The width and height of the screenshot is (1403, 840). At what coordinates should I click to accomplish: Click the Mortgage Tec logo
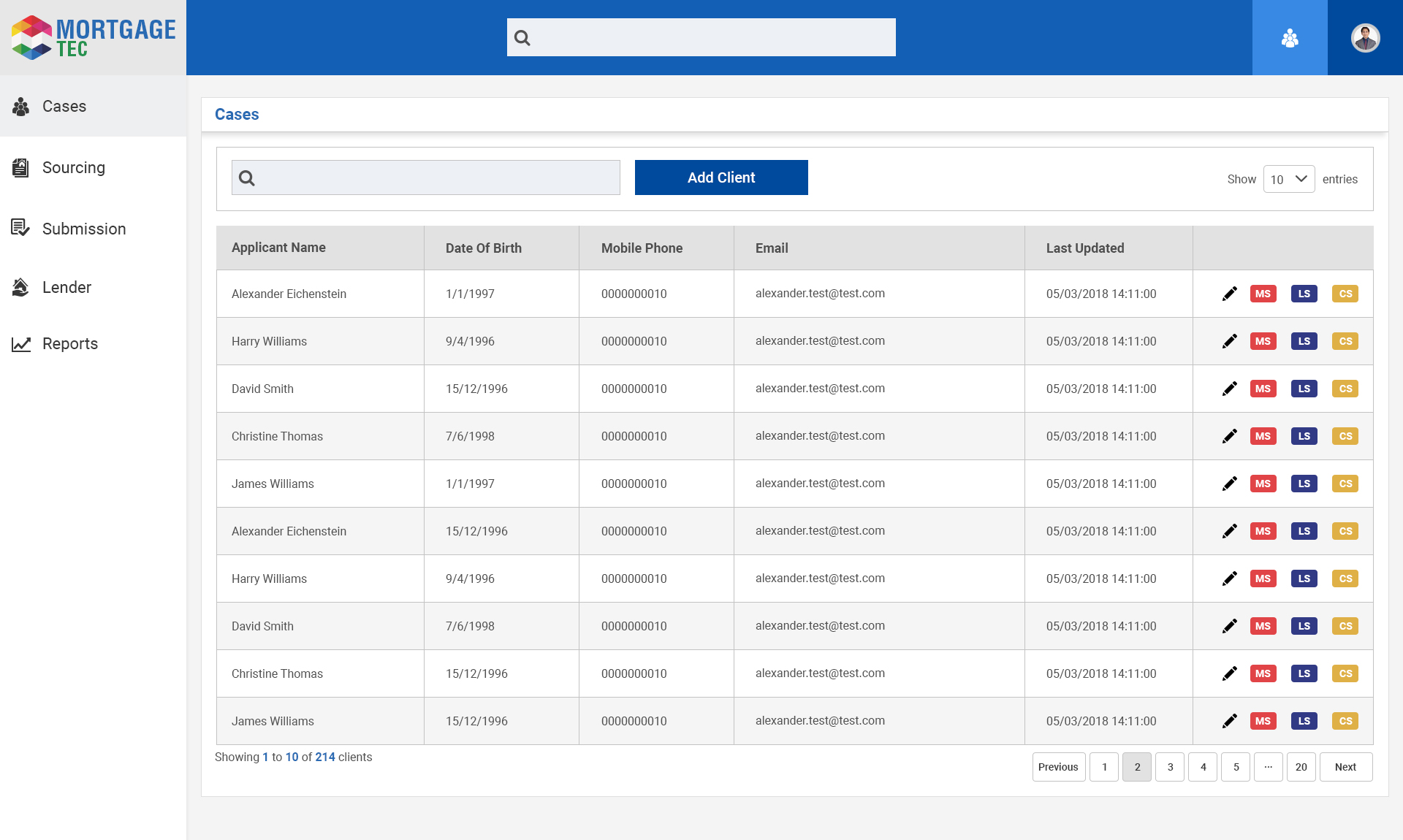click(94, 37)
